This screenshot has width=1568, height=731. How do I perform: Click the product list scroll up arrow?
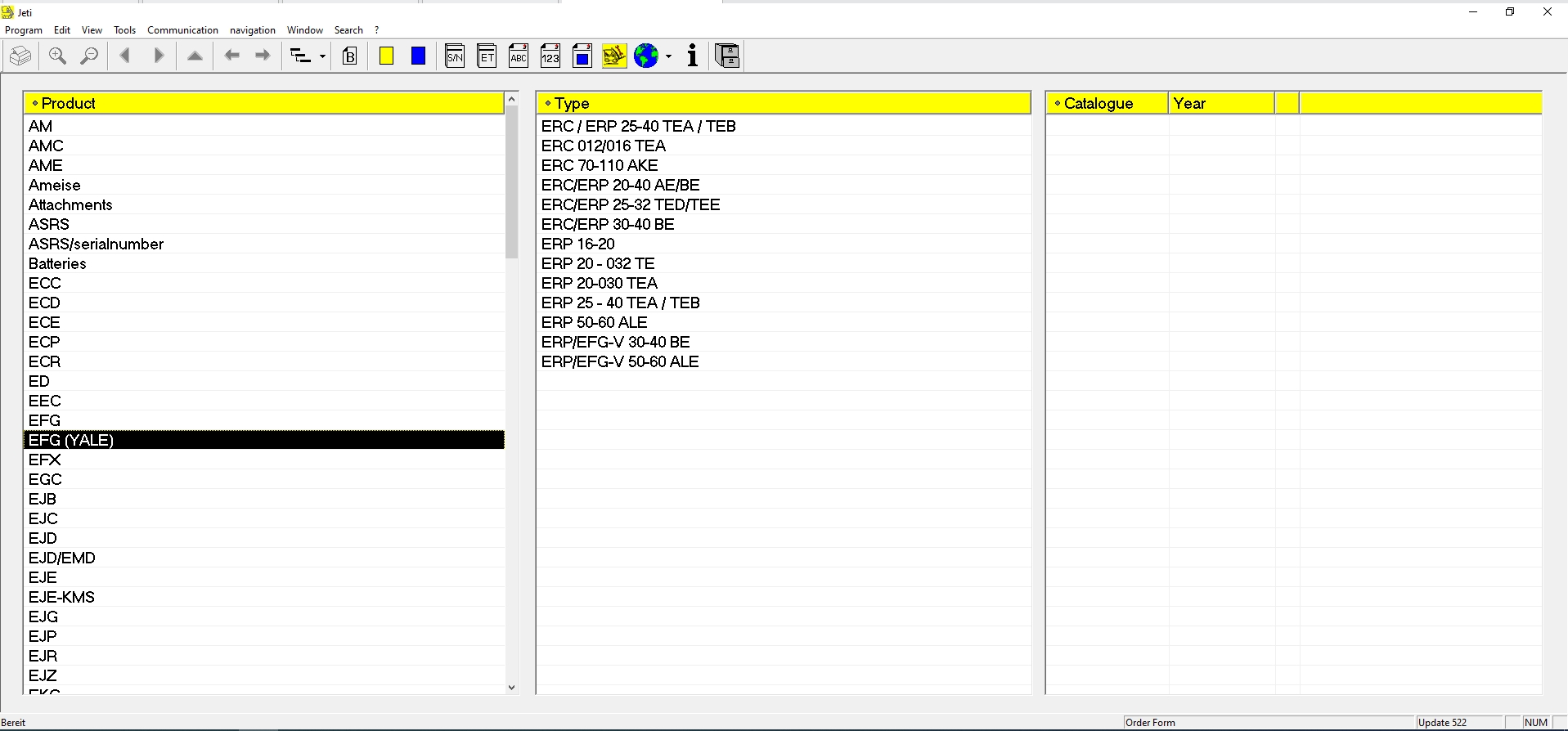click(512, 99)
